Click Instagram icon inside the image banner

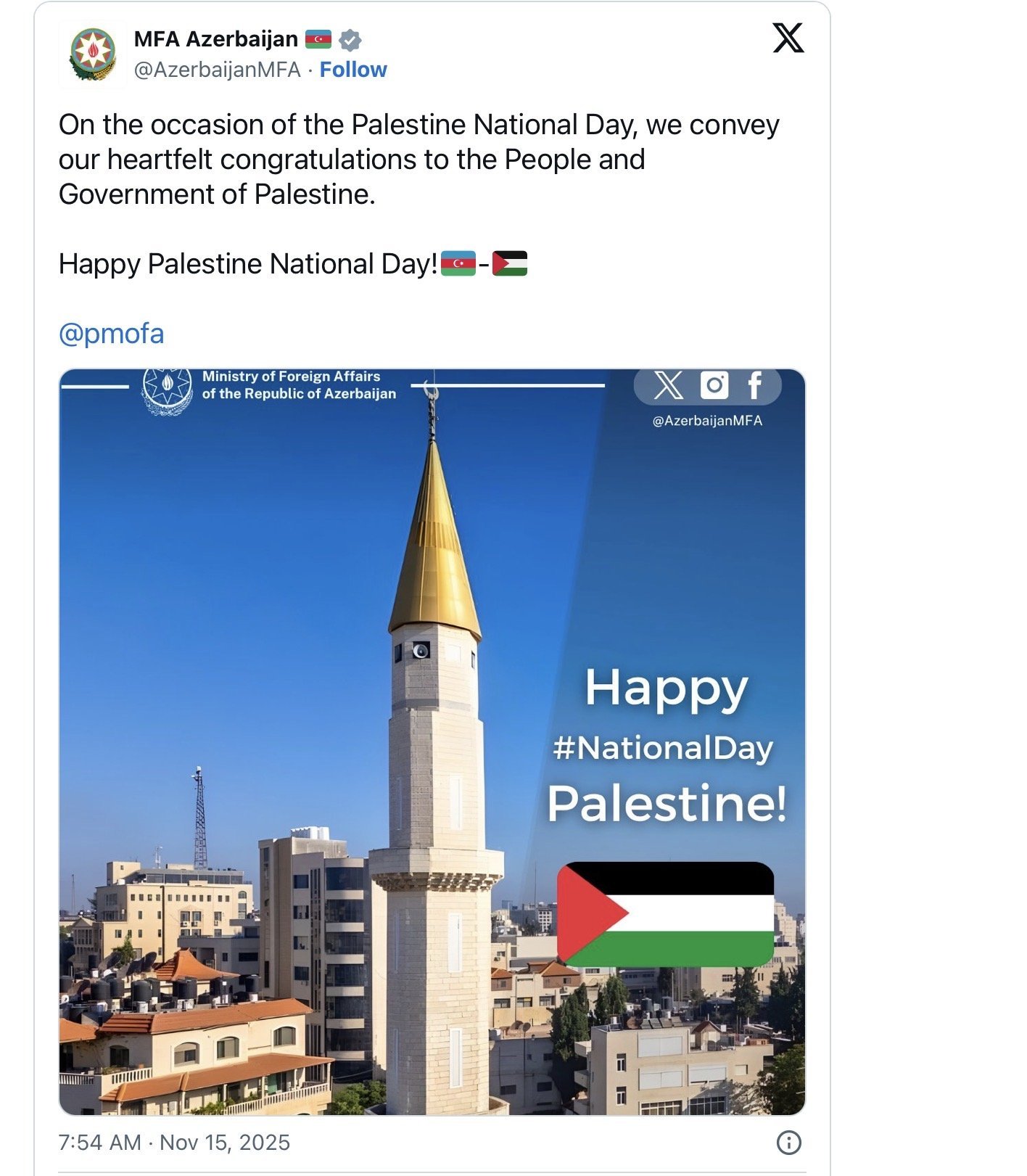pyautogui.click(x=714, y=385)
